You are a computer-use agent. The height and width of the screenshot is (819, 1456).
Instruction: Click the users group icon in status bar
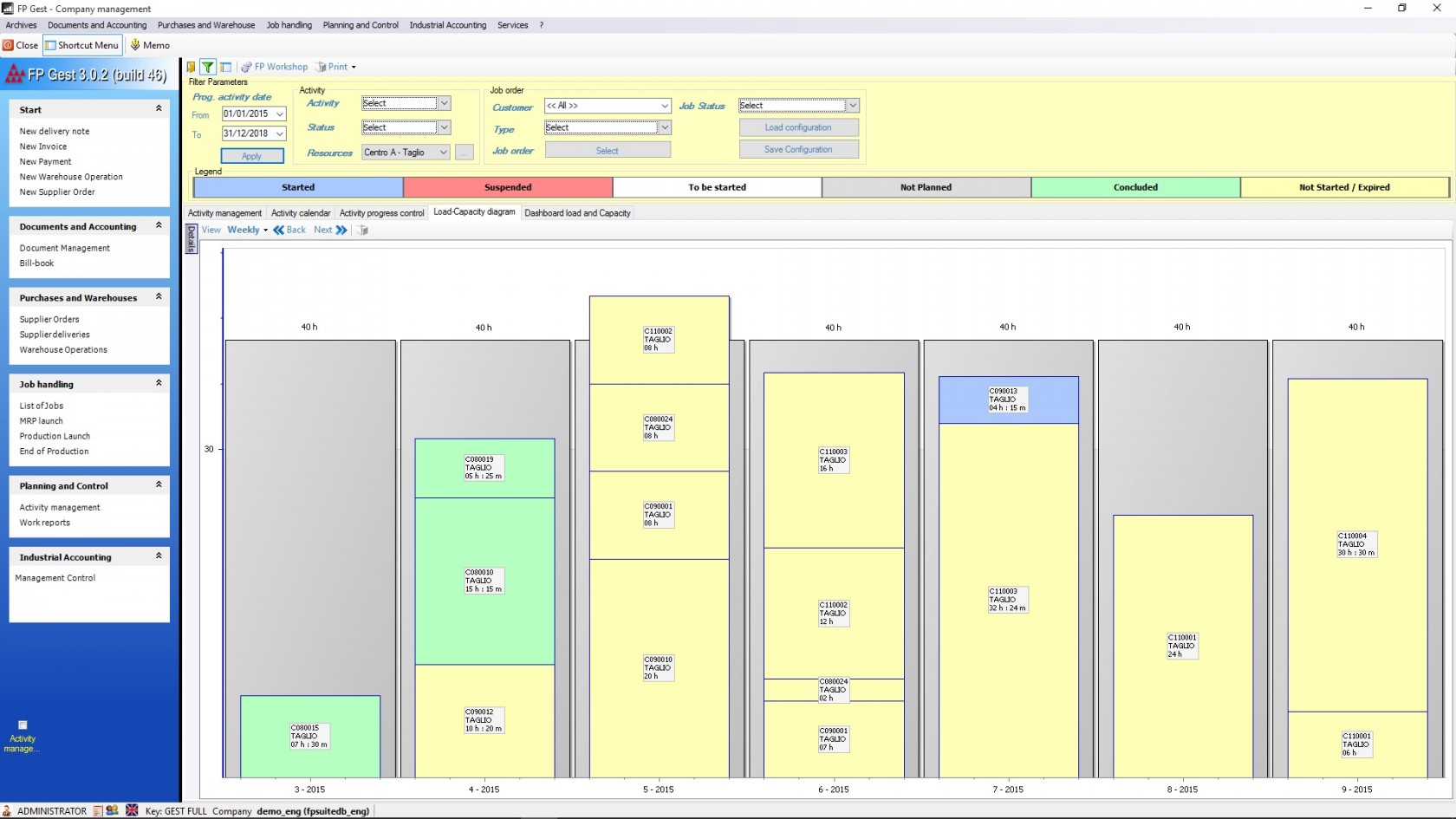click(x=113, y=811)
